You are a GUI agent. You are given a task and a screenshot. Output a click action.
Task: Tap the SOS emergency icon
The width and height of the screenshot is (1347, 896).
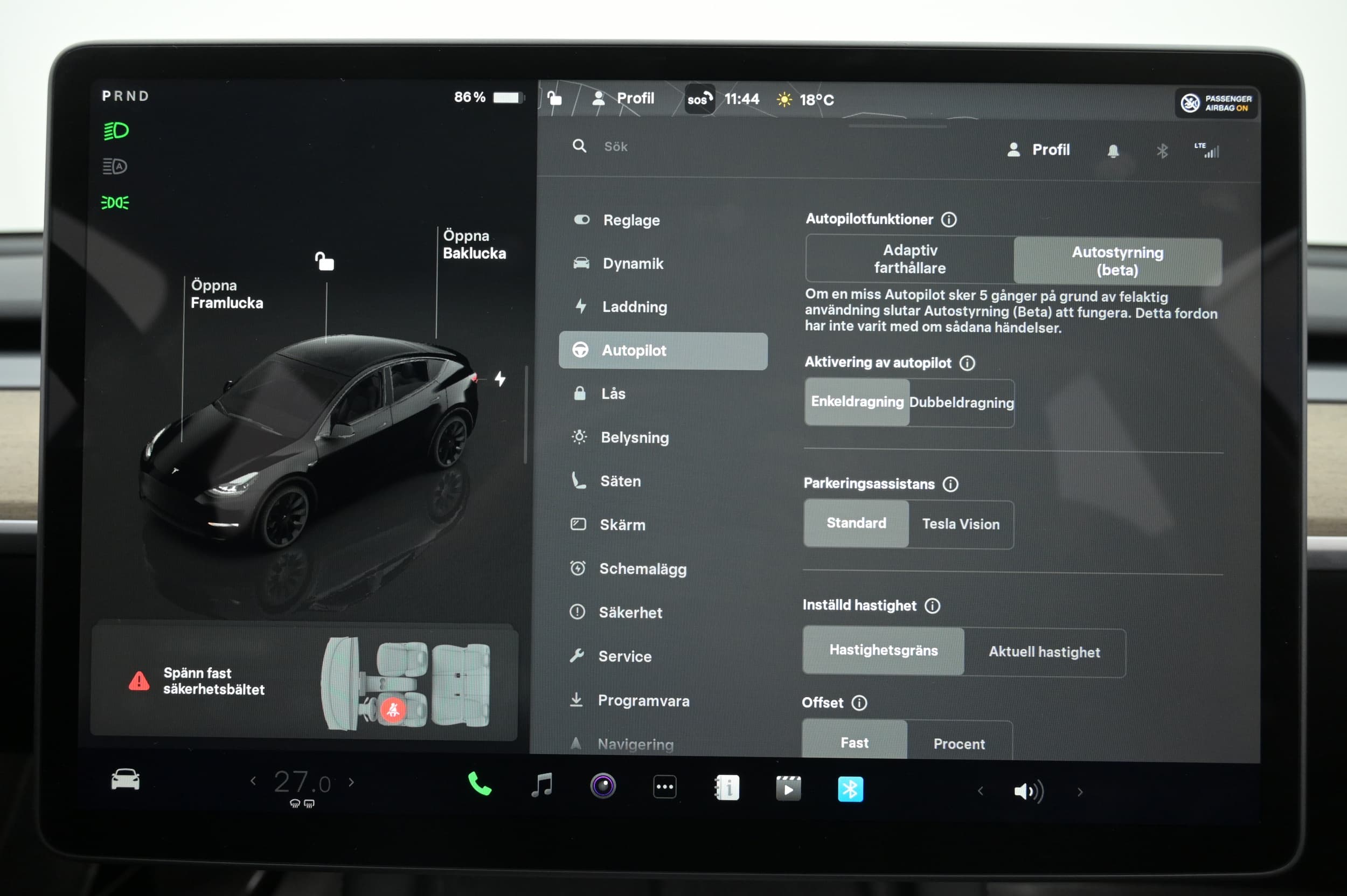699,100
